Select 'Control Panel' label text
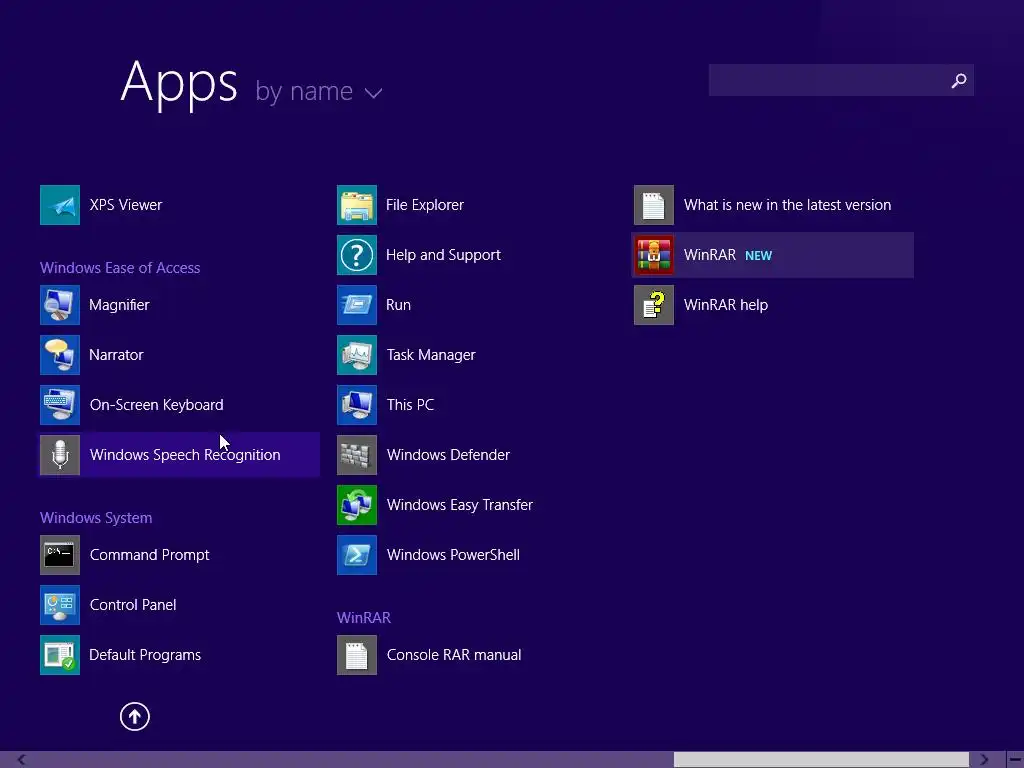The image size is (1024, 768). [133, 605]
